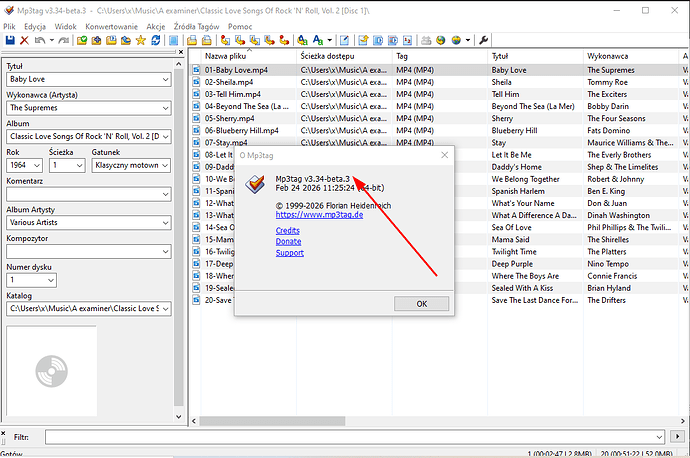Click the second printer-style playlist icon

(206, 40)
